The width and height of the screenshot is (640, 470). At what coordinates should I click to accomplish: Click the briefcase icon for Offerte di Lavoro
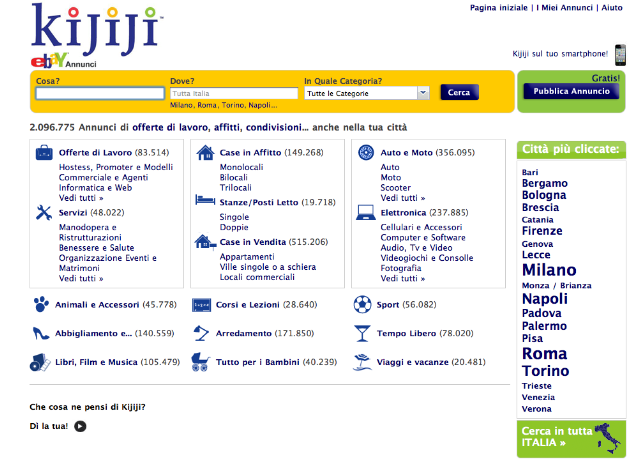click(44, 153)
